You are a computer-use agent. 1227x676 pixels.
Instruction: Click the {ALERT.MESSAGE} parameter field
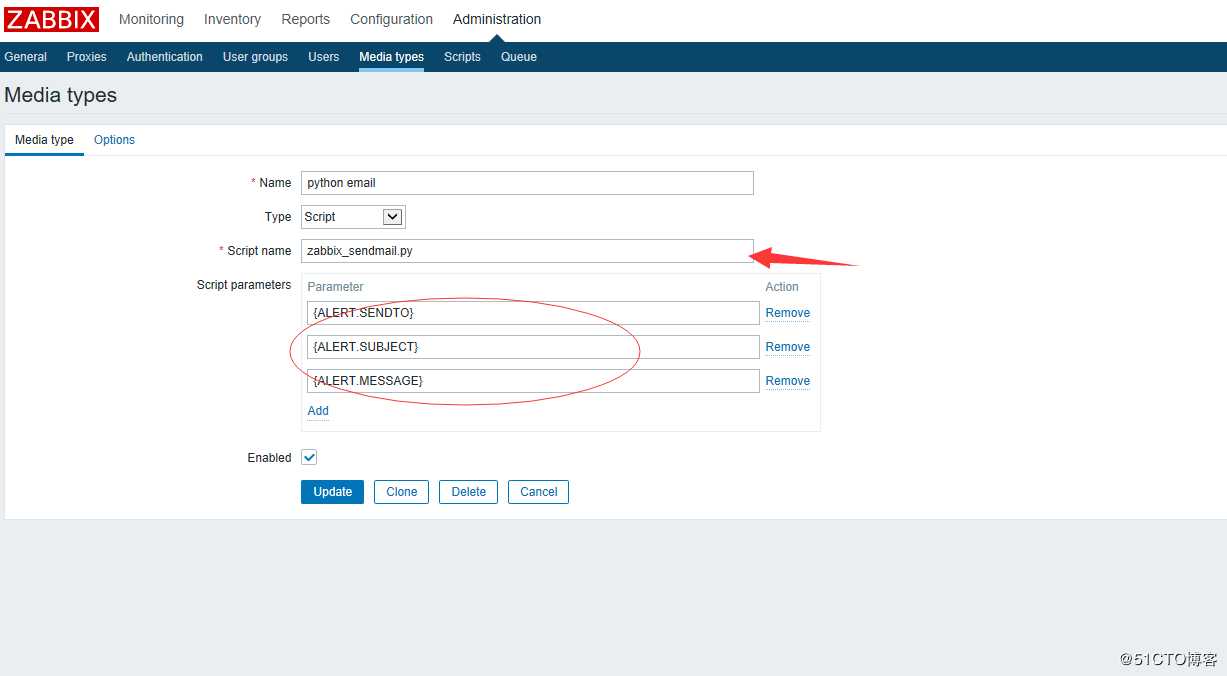pos(533,381)
